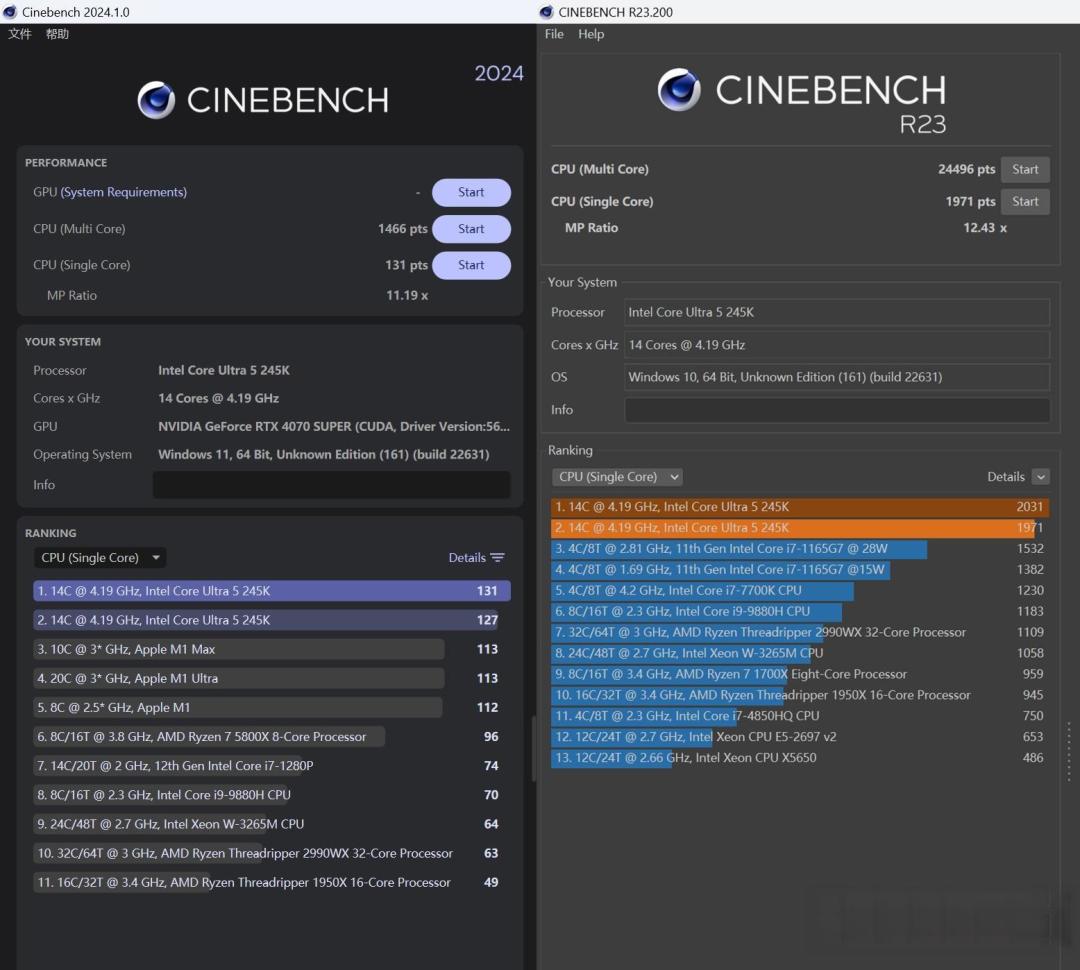Select Xeon CPU X5650 ranking row
Screen dimensions: 1080x970
[800, 758]
